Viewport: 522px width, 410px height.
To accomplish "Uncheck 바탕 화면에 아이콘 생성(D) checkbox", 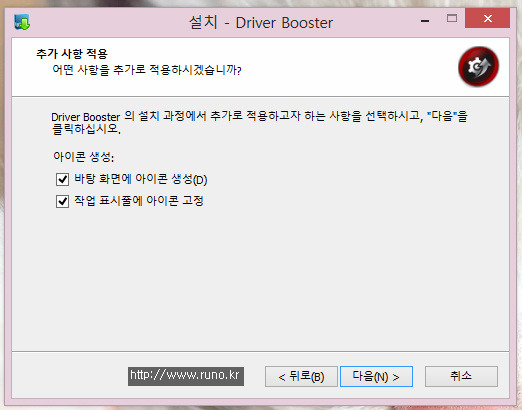I will (x=62, y=179).
